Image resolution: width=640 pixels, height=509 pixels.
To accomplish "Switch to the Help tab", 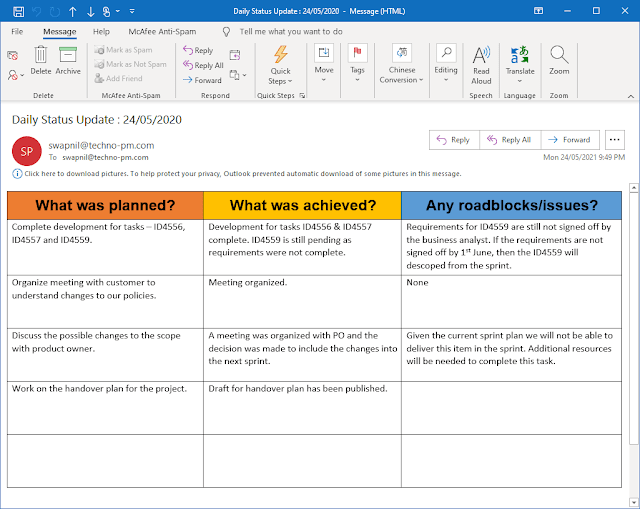I will [x=101, y=31].
